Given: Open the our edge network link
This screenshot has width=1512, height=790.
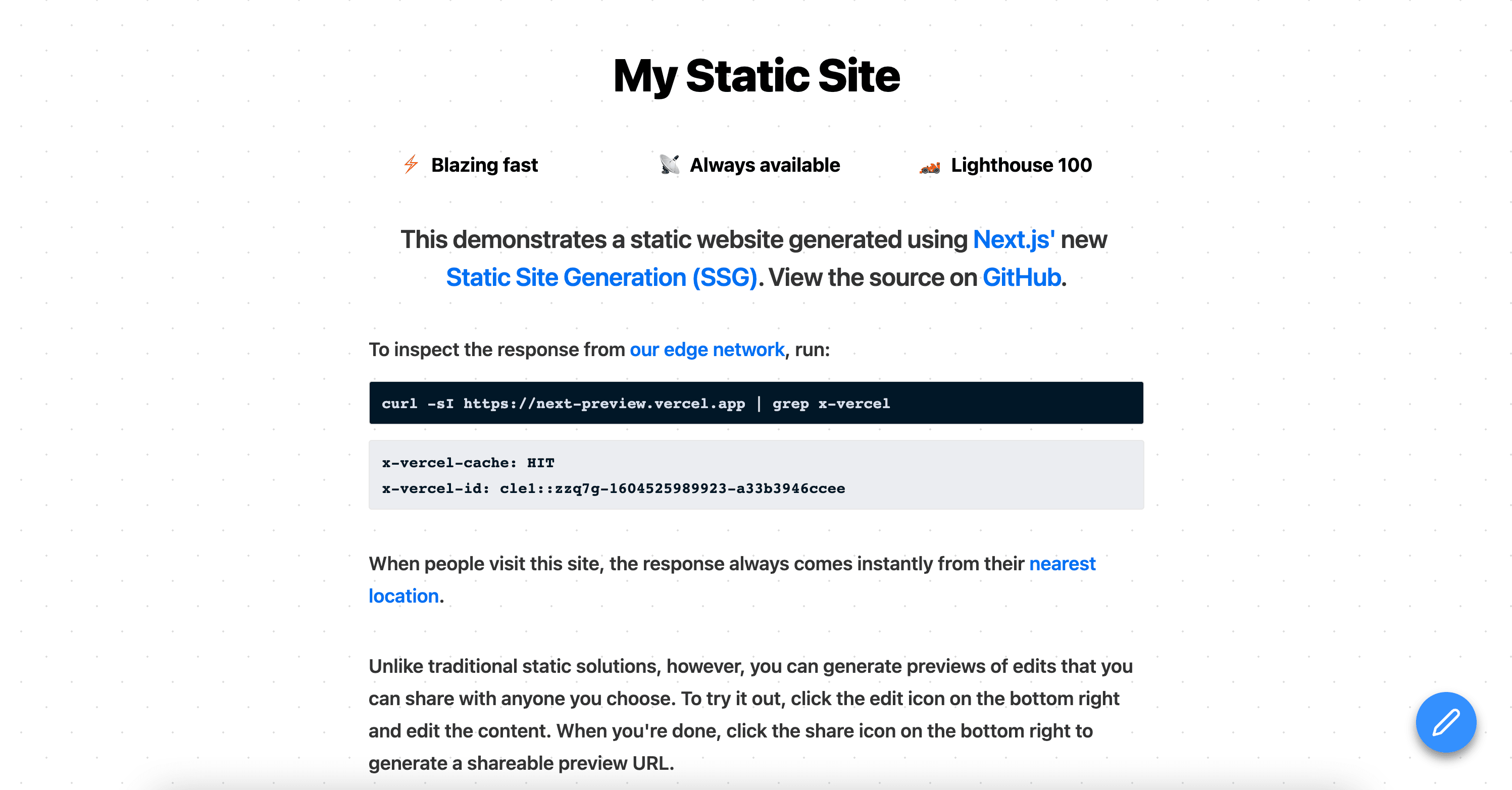Looking at the screenshot, I should click(x=706, y=349).
